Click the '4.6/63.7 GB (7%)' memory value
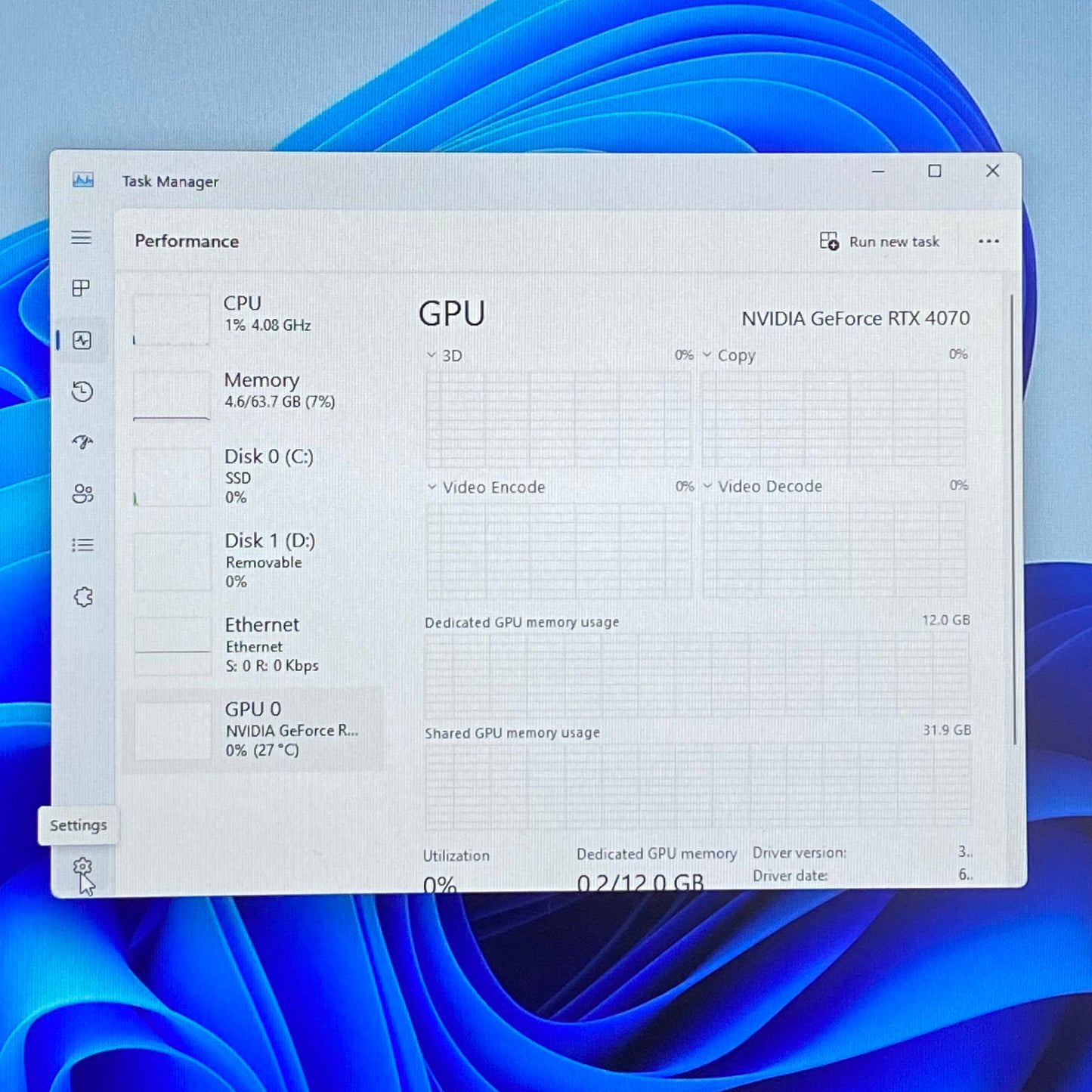 [x=280, y=402]
